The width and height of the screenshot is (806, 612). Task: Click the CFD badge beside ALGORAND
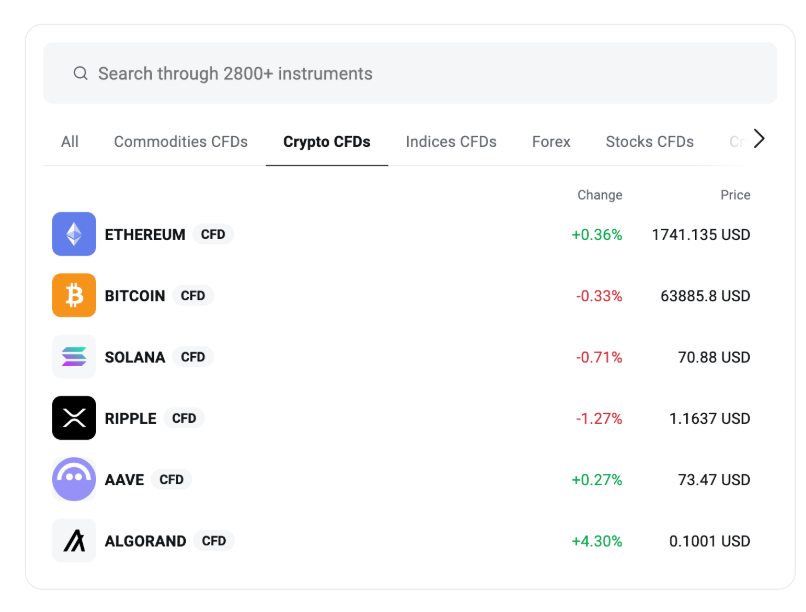click(214, 541)
